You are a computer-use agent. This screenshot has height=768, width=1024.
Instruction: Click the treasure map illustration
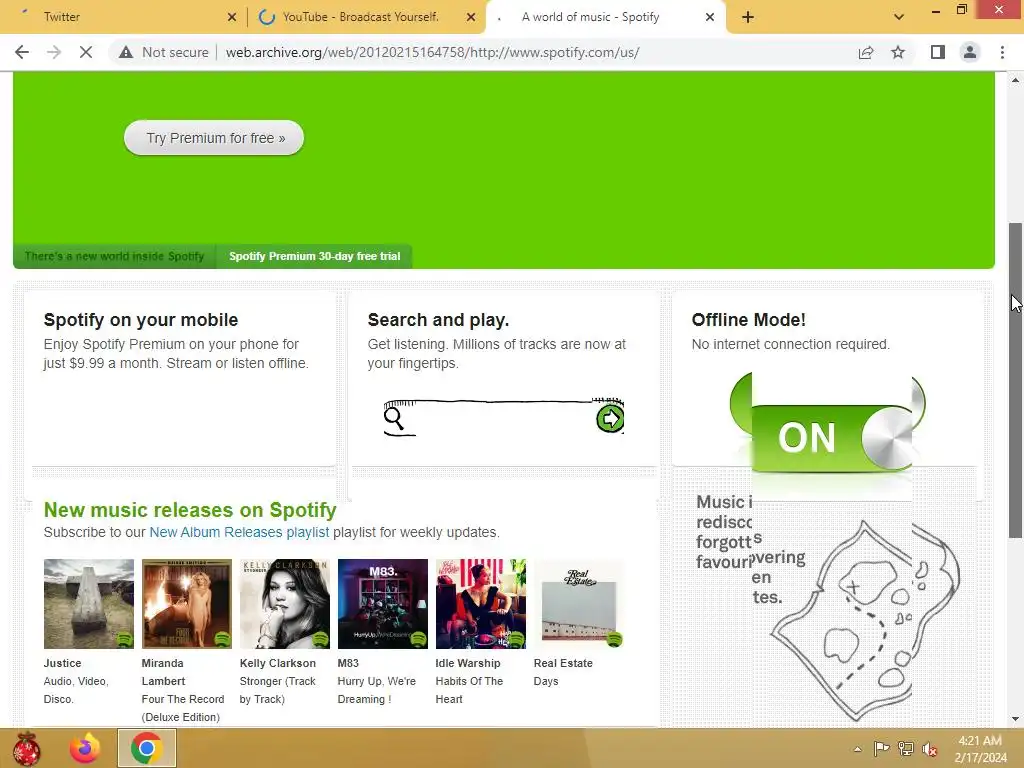865,620
